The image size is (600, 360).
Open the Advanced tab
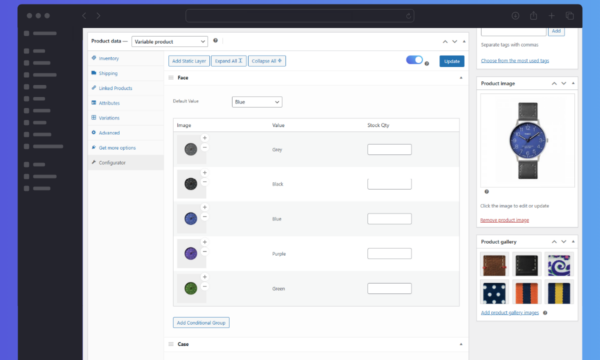pyautogui.click(x=126, y=133)
